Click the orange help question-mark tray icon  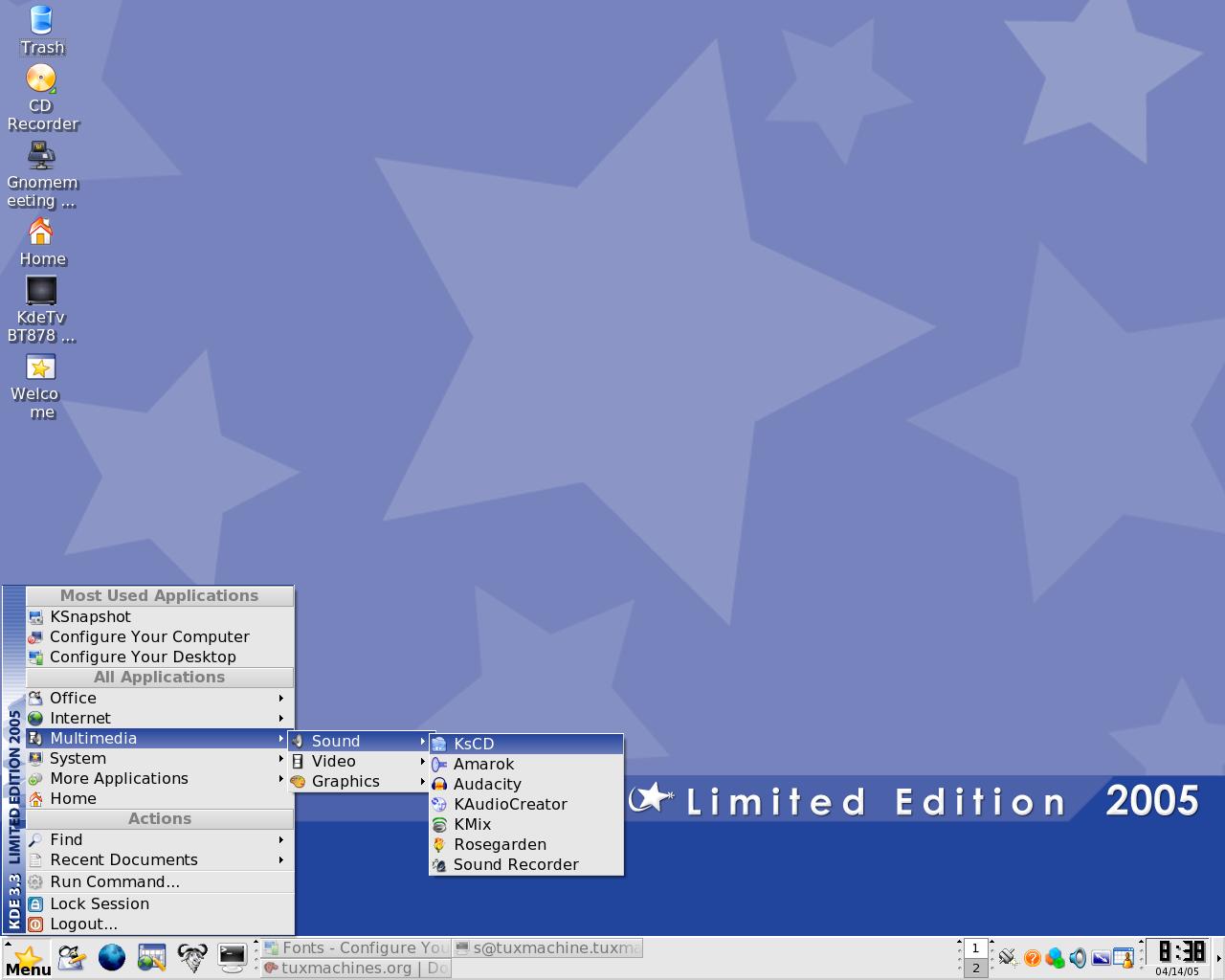[1032, 958]
